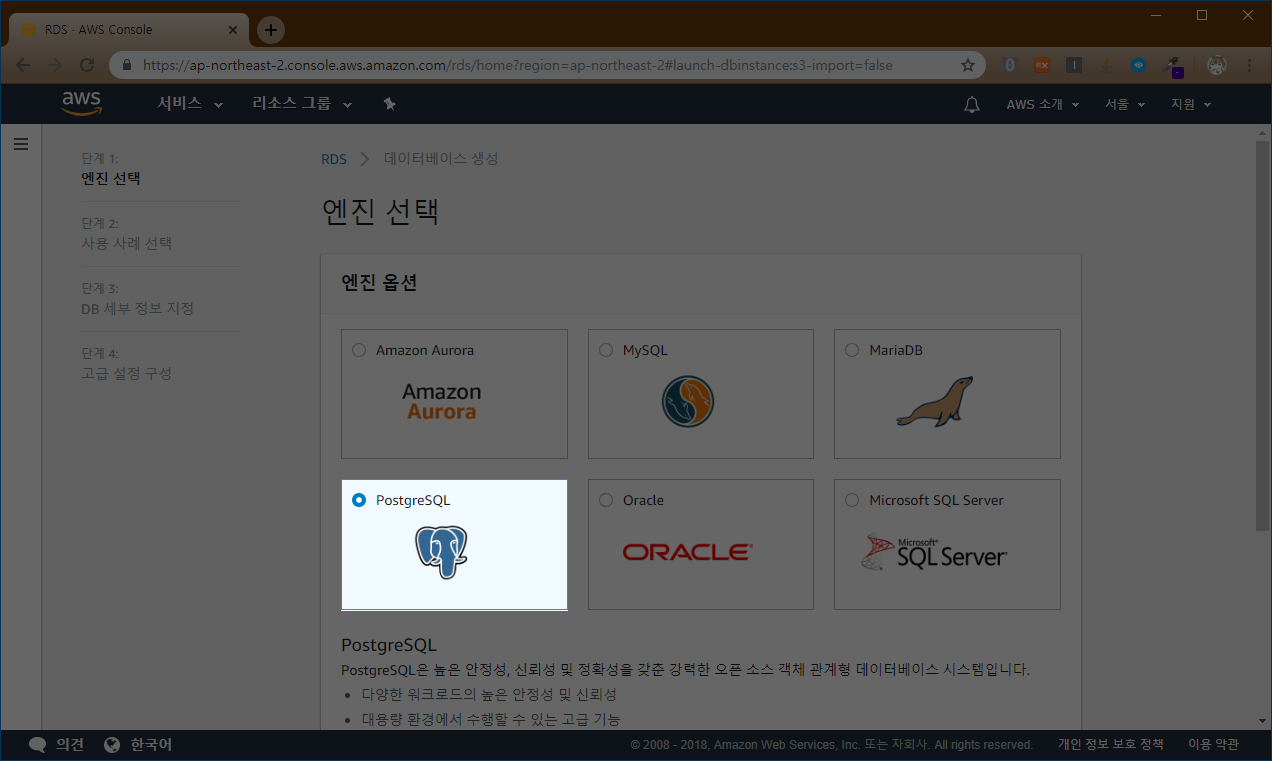Go to step 3 DB 세부 정보 지정
The image size is (1272, 761).
coord(137,308)
